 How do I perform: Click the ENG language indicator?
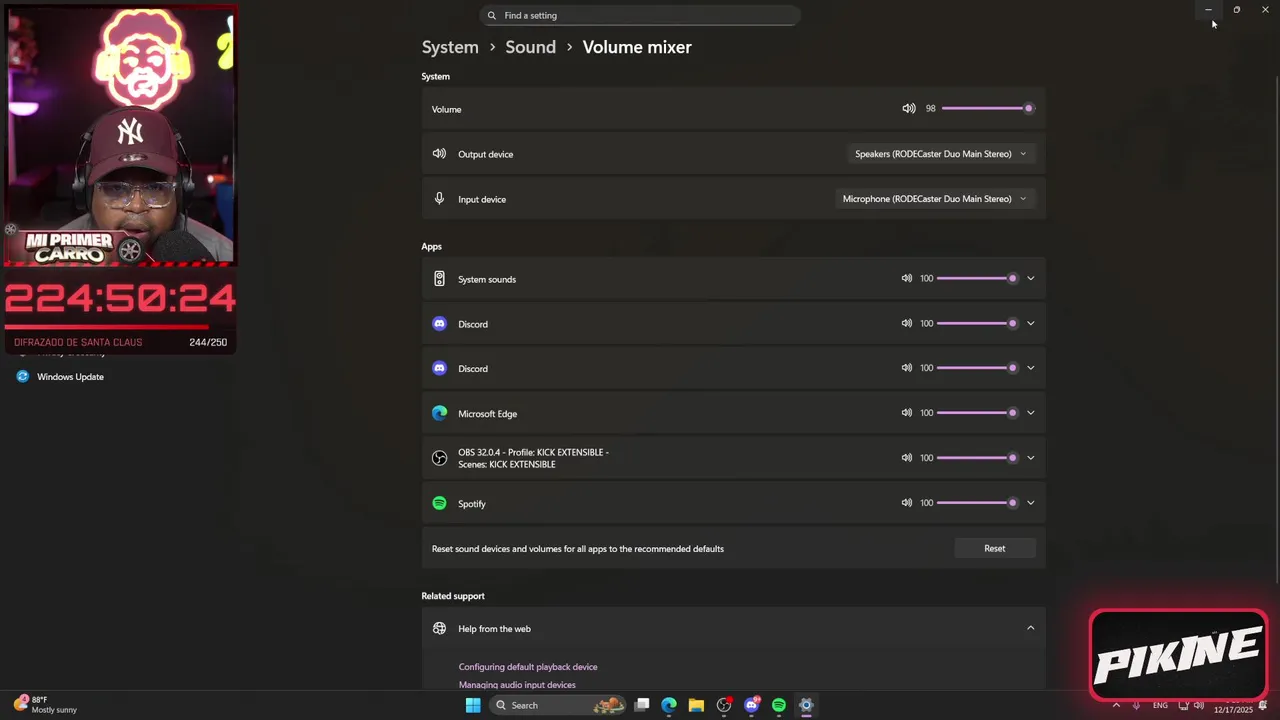point(1160,705)
